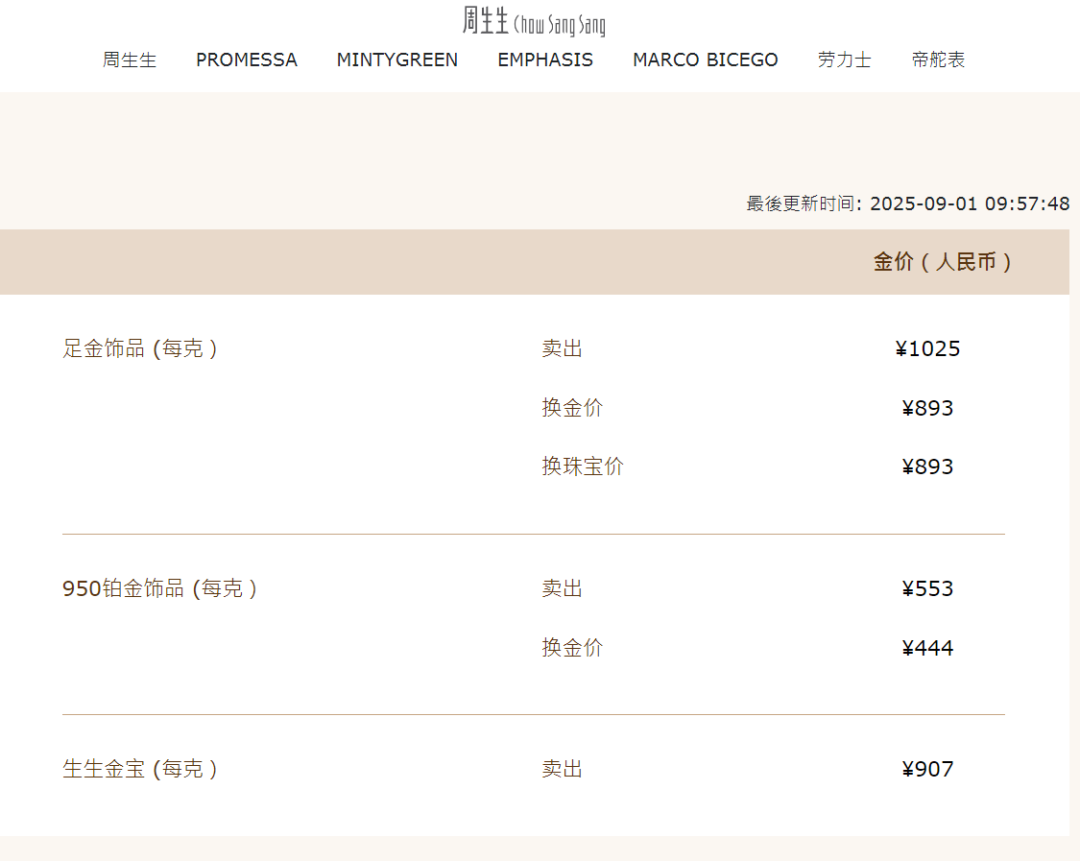Click the Chow Sang Sang logo
The width and height of the screenshot is (1080, 861).
pyautogui.click(x=534, y=21)
